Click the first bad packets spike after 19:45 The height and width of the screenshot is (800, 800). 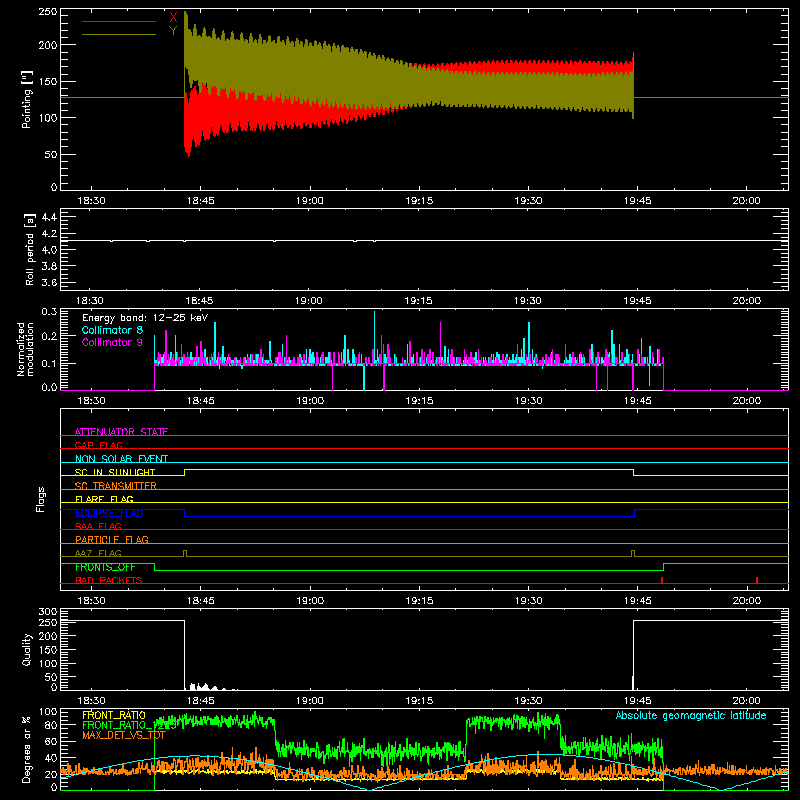click(662, 580)
